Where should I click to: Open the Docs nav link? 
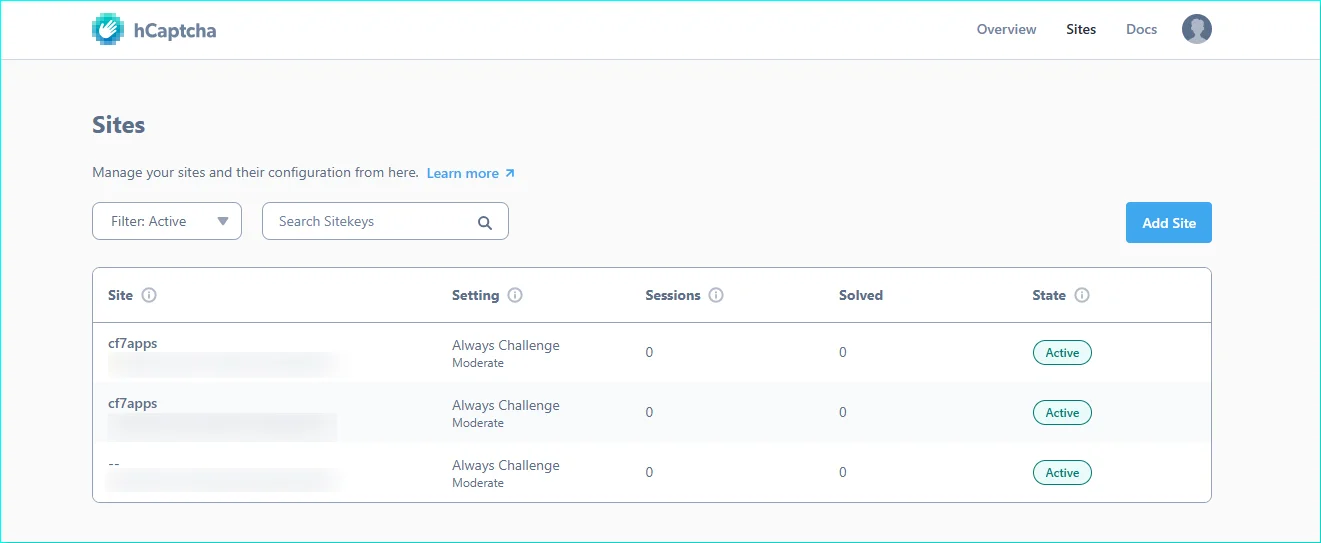click(x=1141, y=29)
